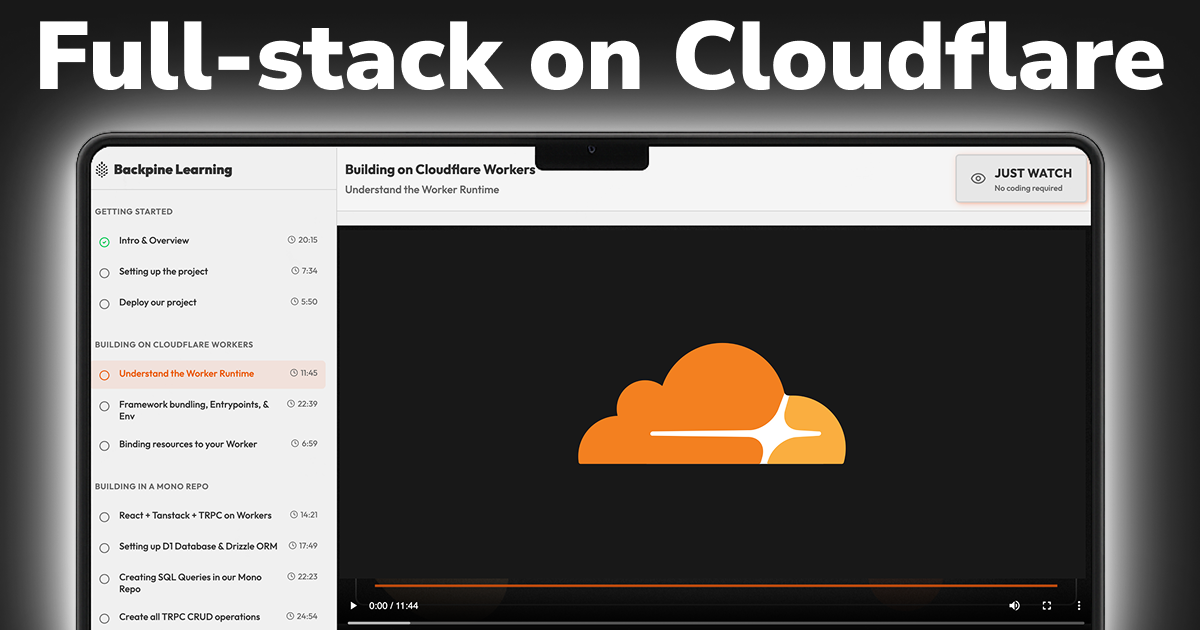Click the Cloudflare cloud logo in the video

(712, 404)
